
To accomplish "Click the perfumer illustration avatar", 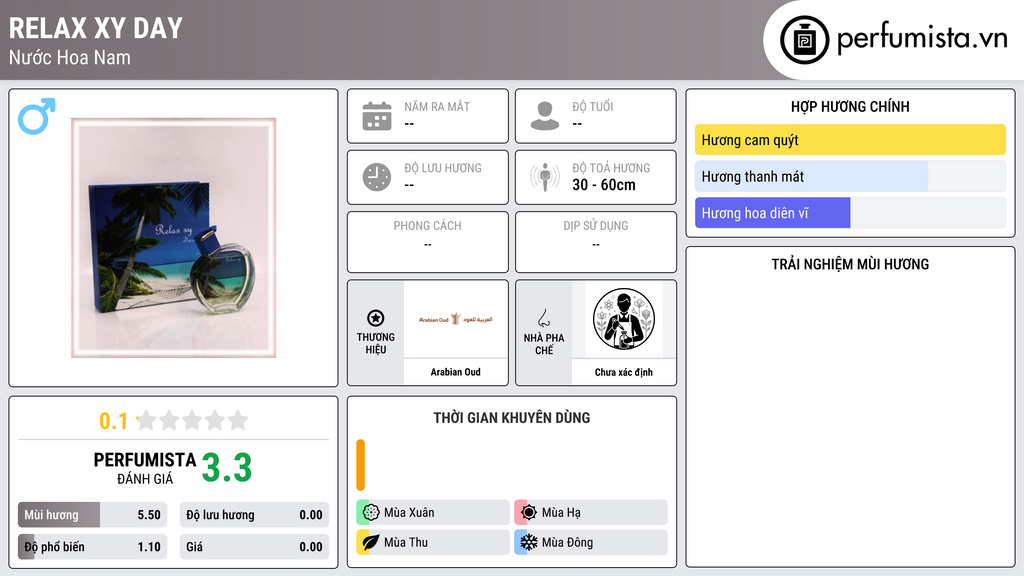I will (624, 319).
